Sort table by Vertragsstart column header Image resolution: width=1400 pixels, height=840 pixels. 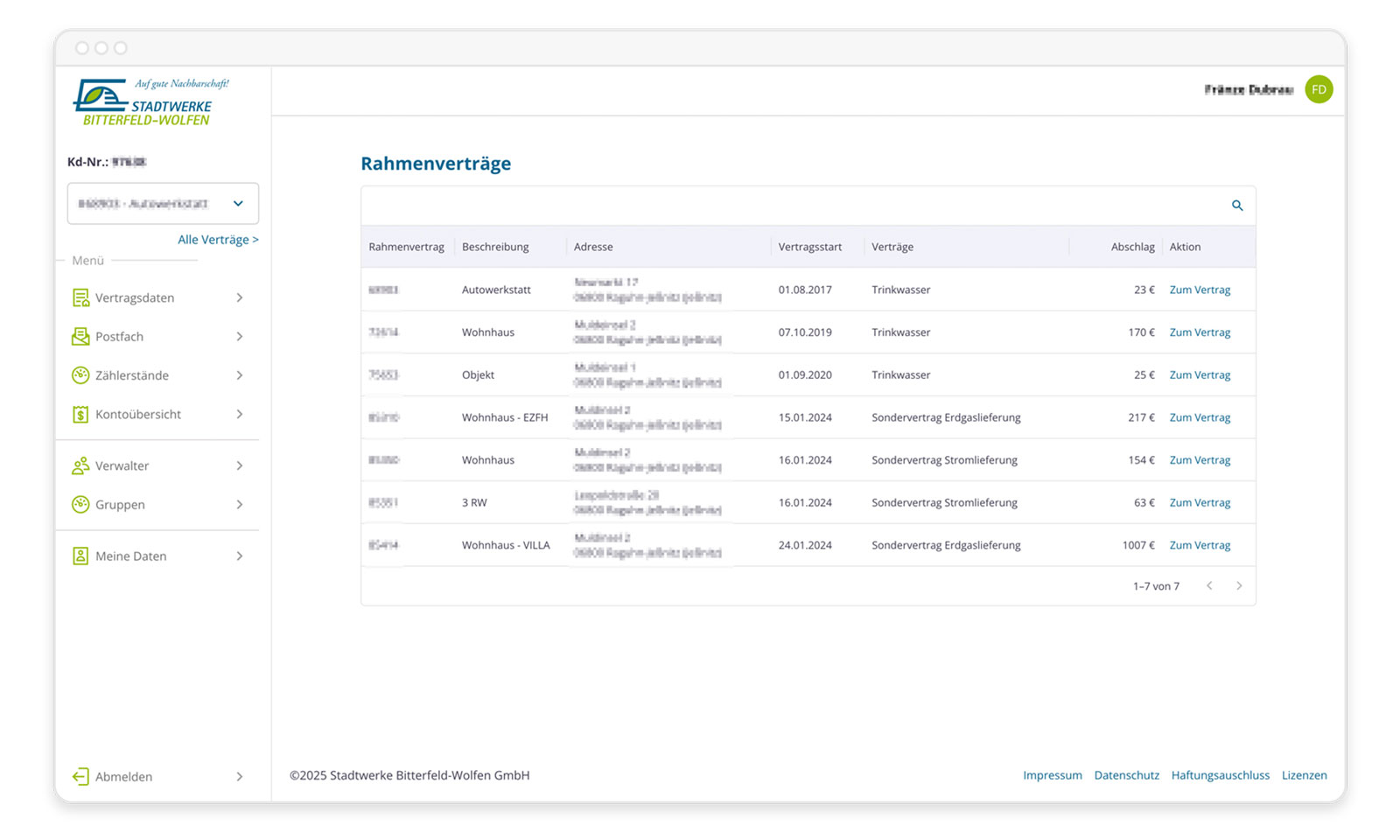809,248
